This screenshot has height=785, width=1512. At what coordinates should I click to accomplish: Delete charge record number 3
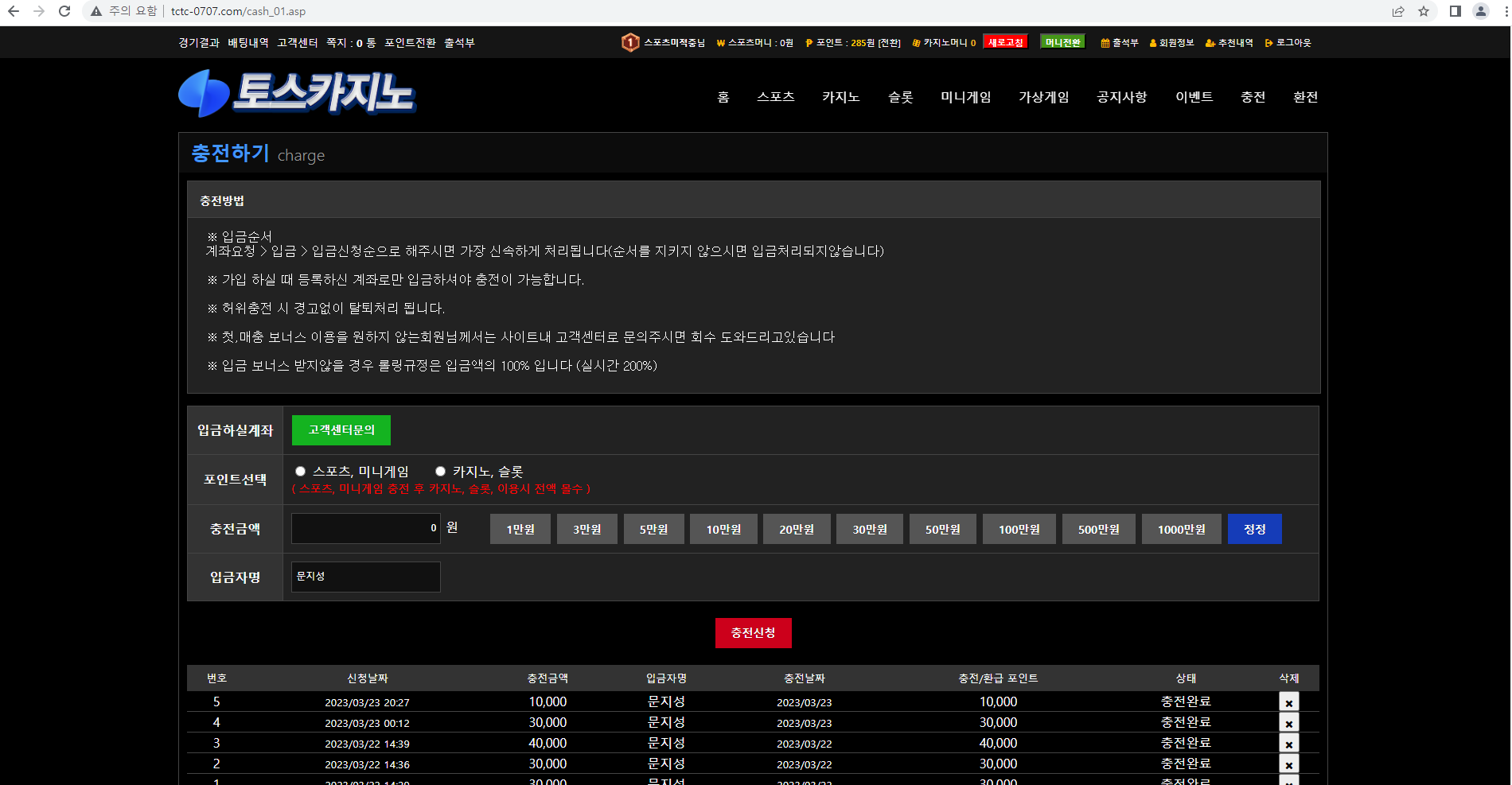1288,743
